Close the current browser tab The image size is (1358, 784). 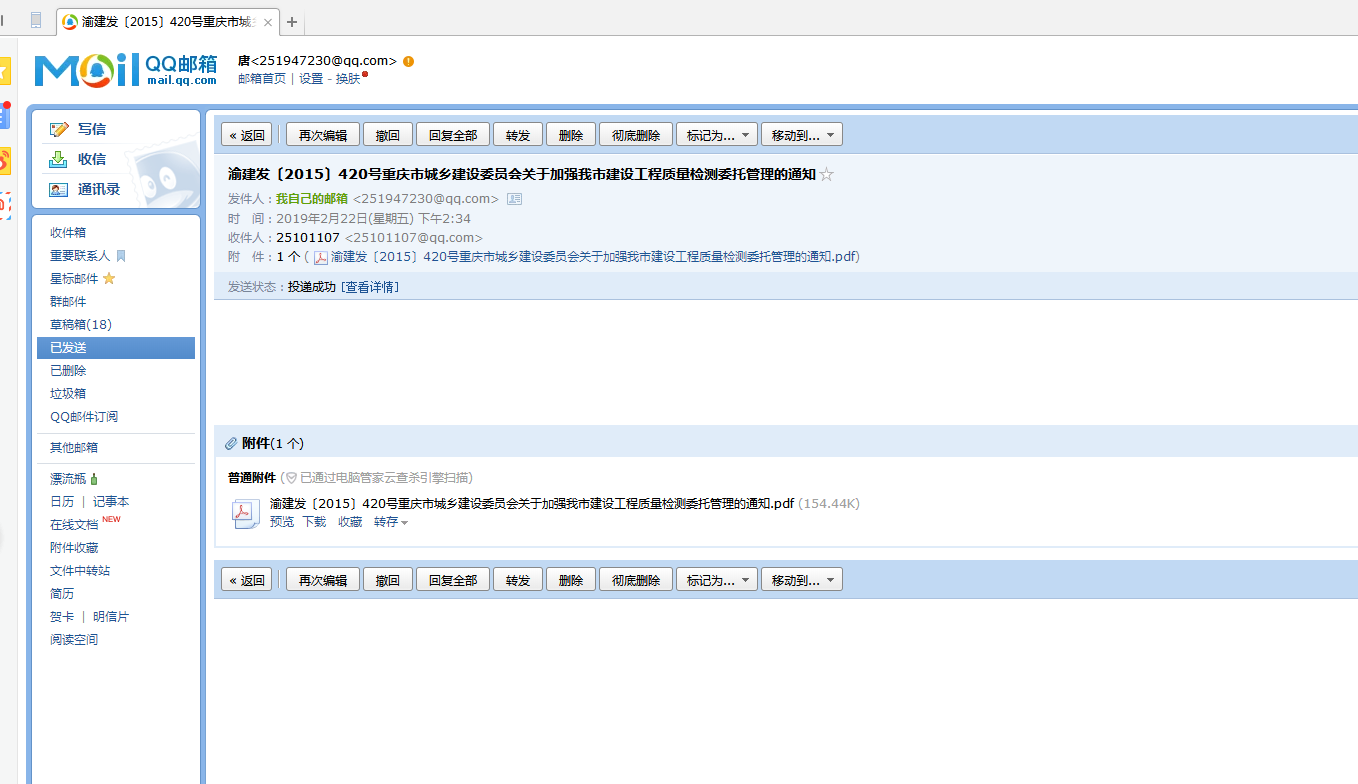point(268,22)
